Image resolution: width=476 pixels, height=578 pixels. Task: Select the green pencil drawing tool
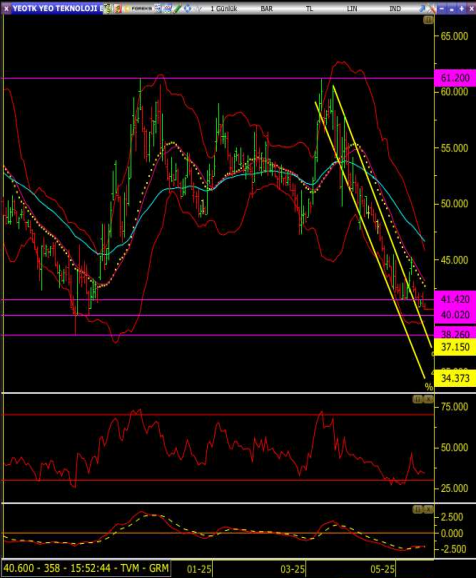[x=178, y=8]
